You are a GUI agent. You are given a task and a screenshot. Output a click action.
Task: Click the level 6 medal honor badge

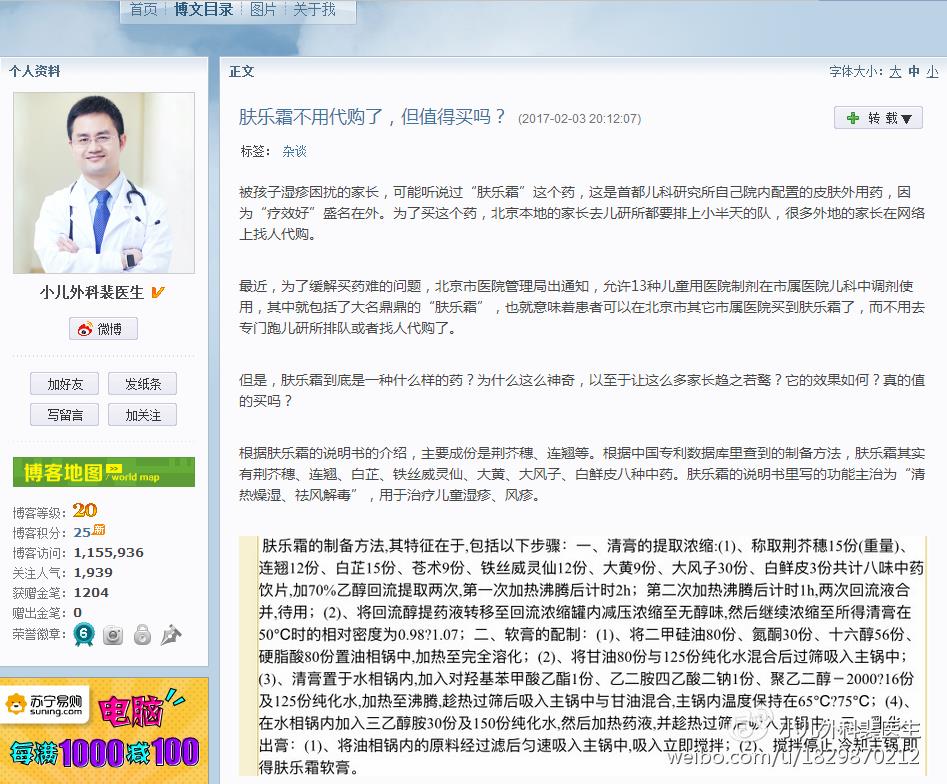pyautogui.click(x=84, y=633)
